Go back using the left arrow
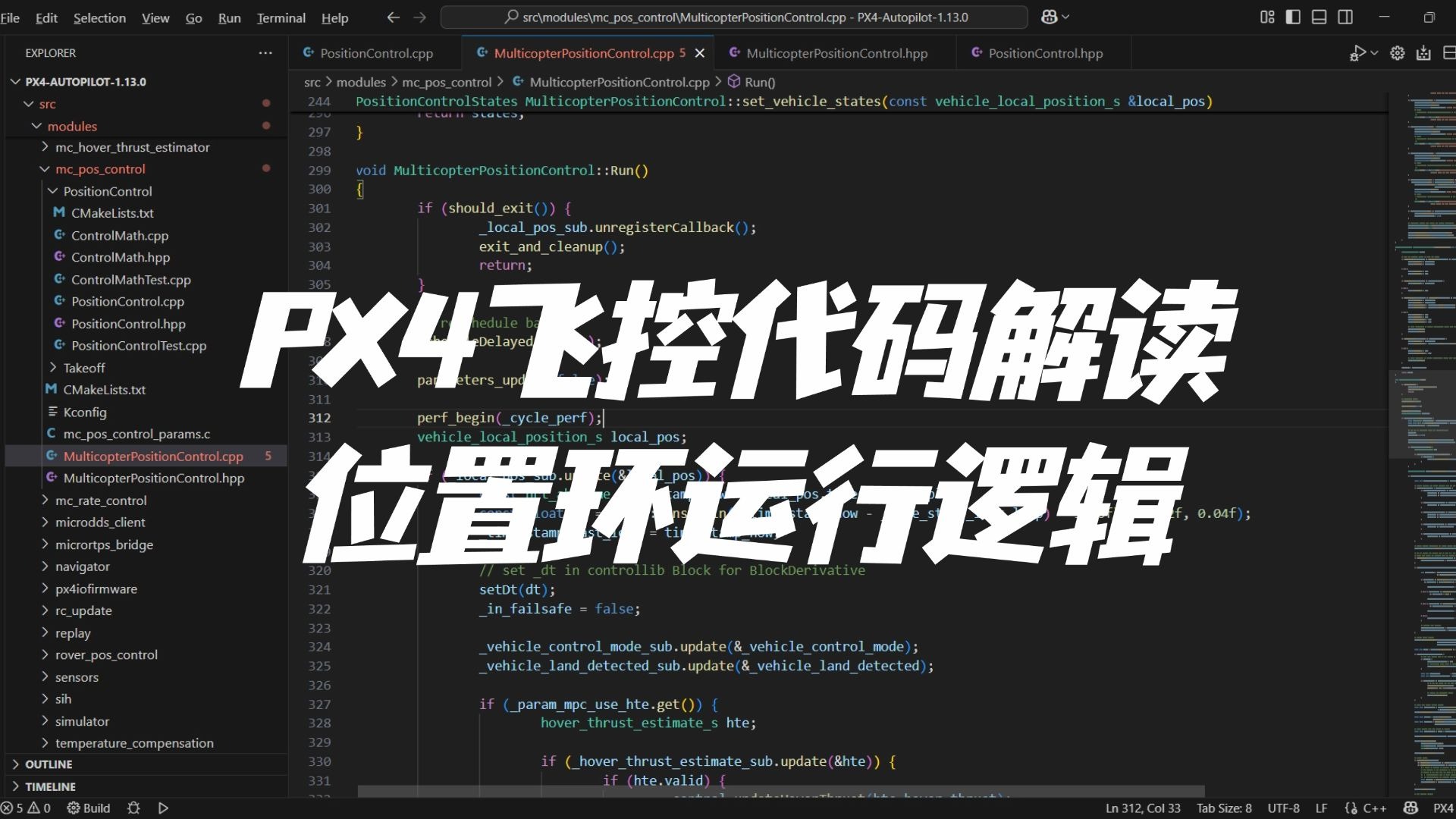1456x819 pixels. click(393, 17)
